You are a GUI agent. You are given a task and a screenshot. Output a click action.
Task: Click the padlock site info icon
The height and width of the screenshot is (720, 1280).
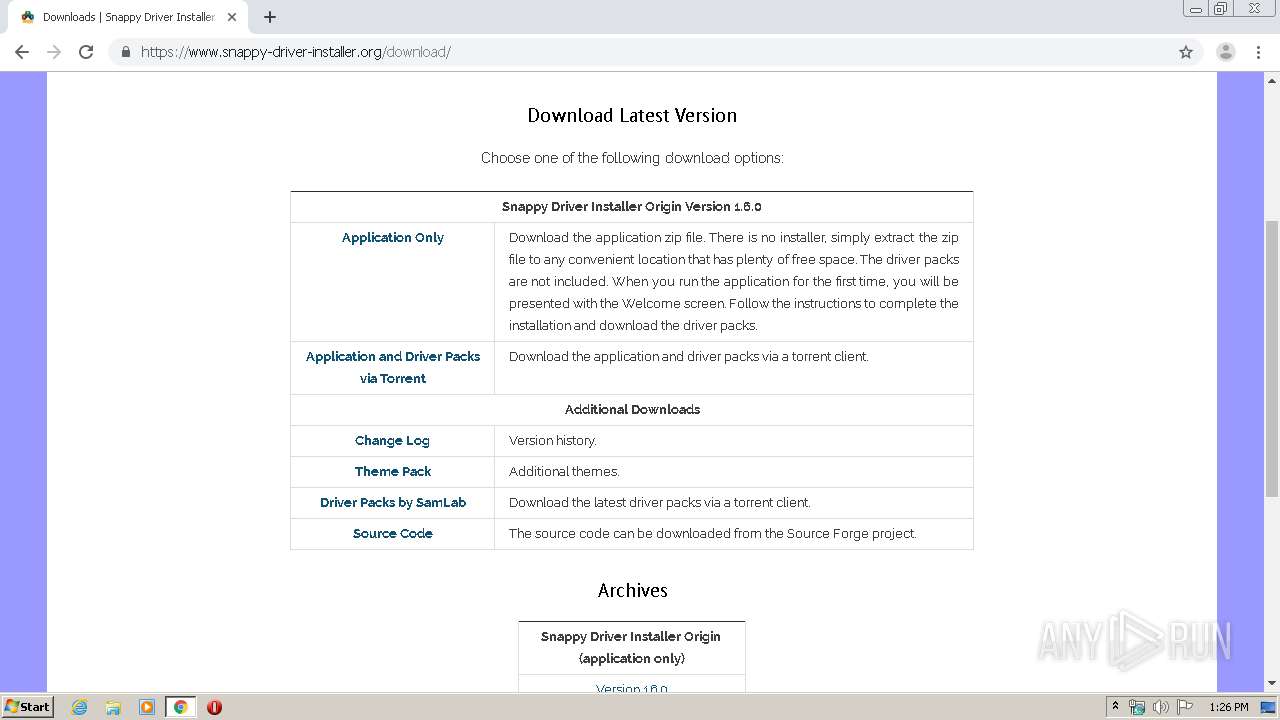click(125, 52)
